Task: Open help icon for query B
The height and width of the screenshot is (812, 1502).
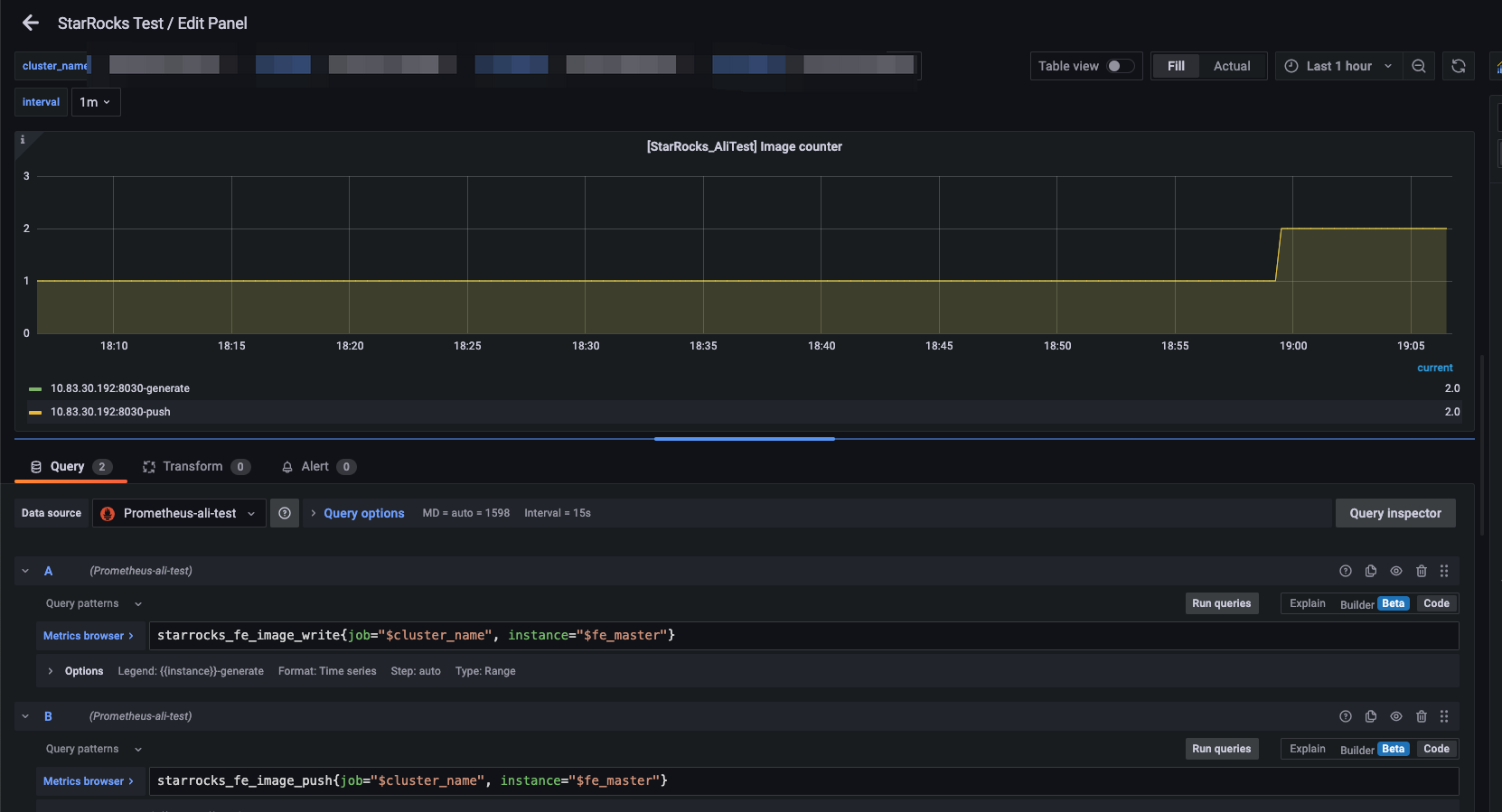Action: point(1346,716)
